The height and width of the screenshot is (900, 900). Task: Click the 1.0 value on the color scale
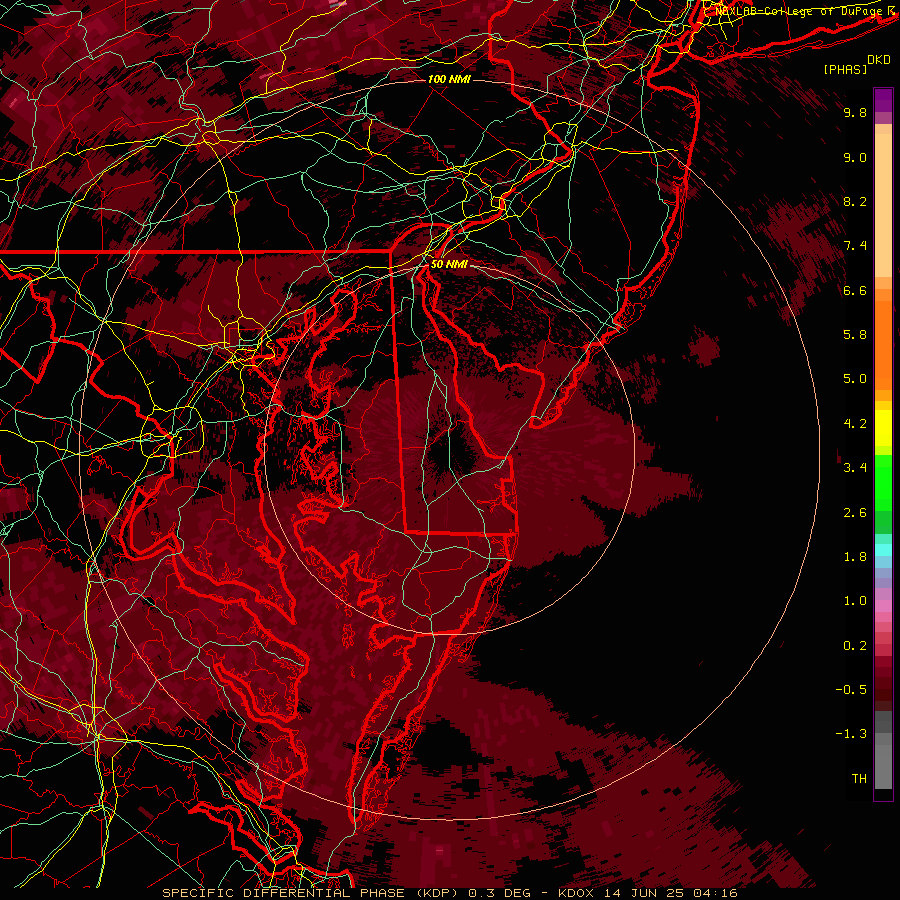click(x=855, y=601)
